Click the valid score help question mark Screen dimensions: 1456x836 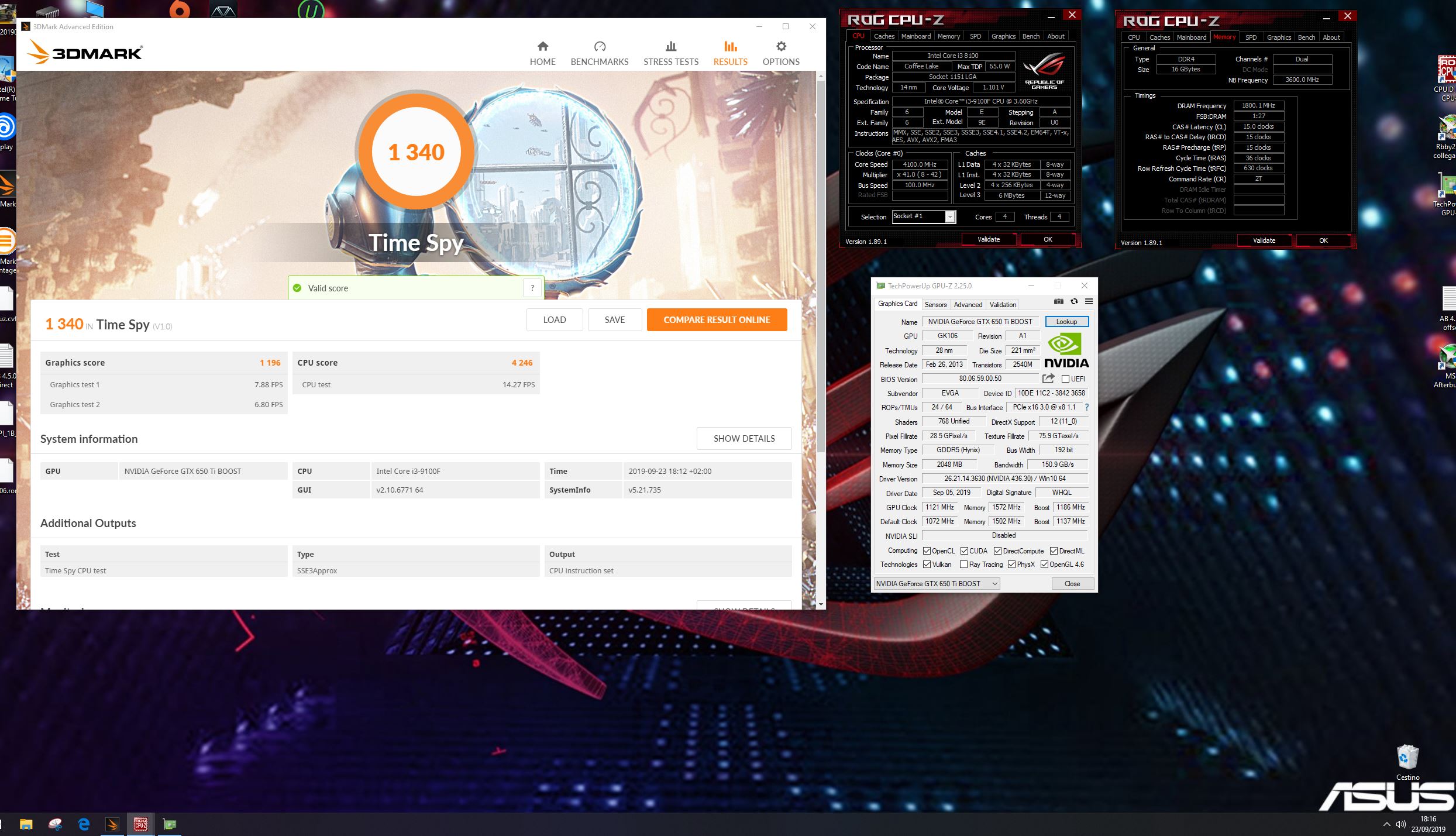pos(532,288)
